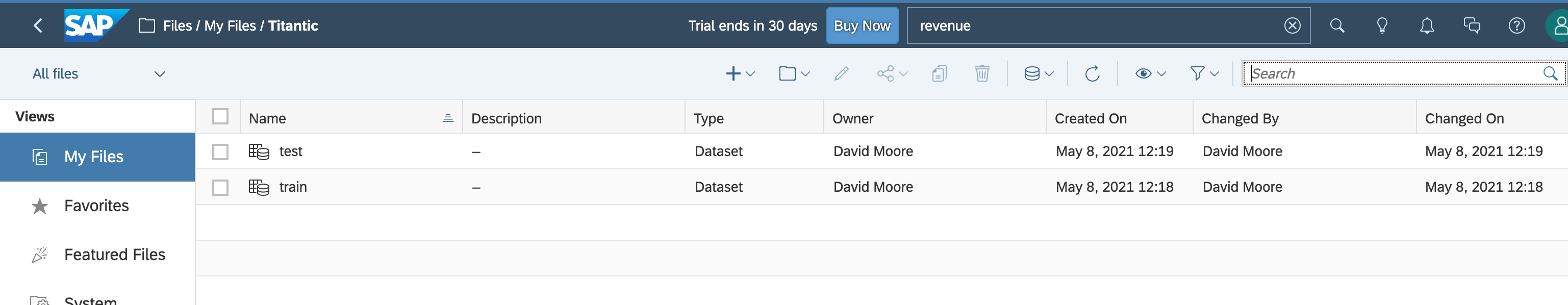The width and height of the screenshot is (1568, 305).
Task: Open the discussions chat icon
Action: 1472,26
